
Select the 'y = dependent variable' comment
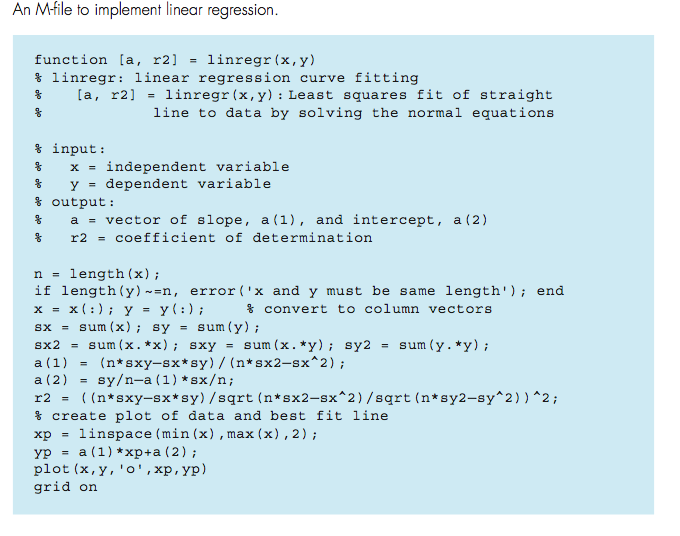pyautogui.click(x=170, y=184)
